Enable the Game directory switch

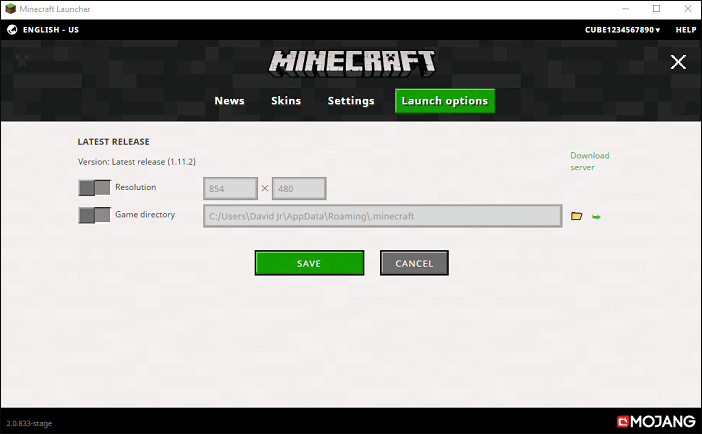[94, 215]
